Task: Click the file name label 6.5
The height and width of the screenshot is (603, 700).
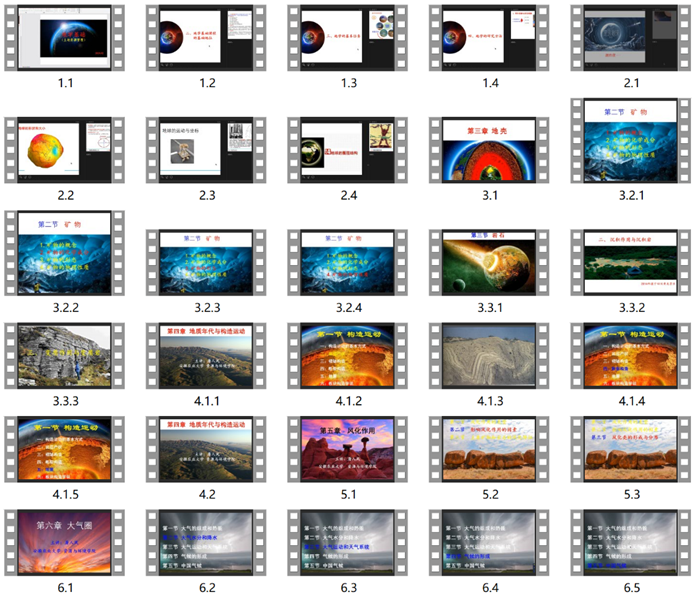Action: click(631, 588)
